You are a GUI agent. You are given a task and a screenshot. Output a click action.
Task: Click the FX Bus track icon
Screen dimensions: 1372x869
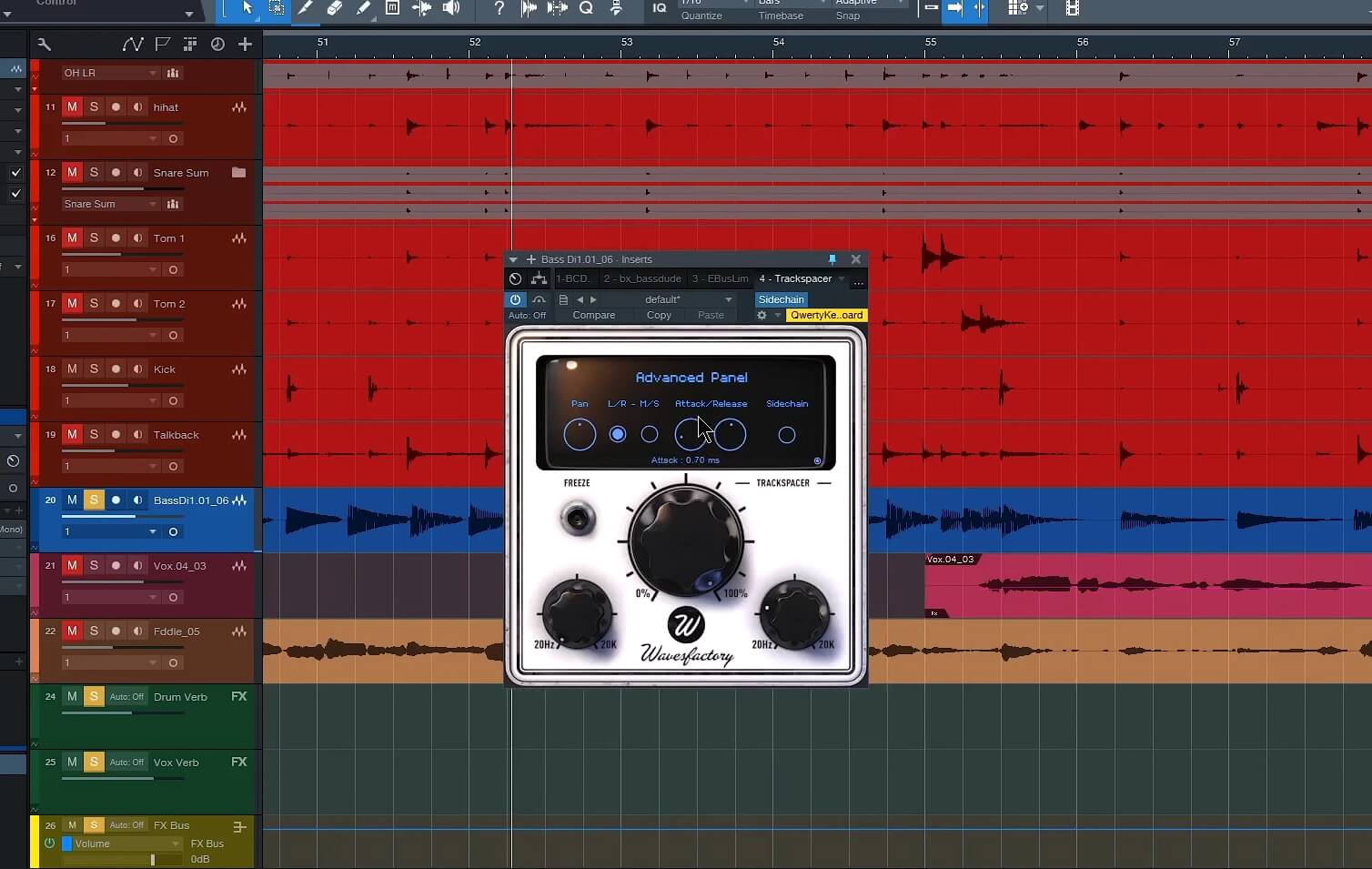[239, 827]
